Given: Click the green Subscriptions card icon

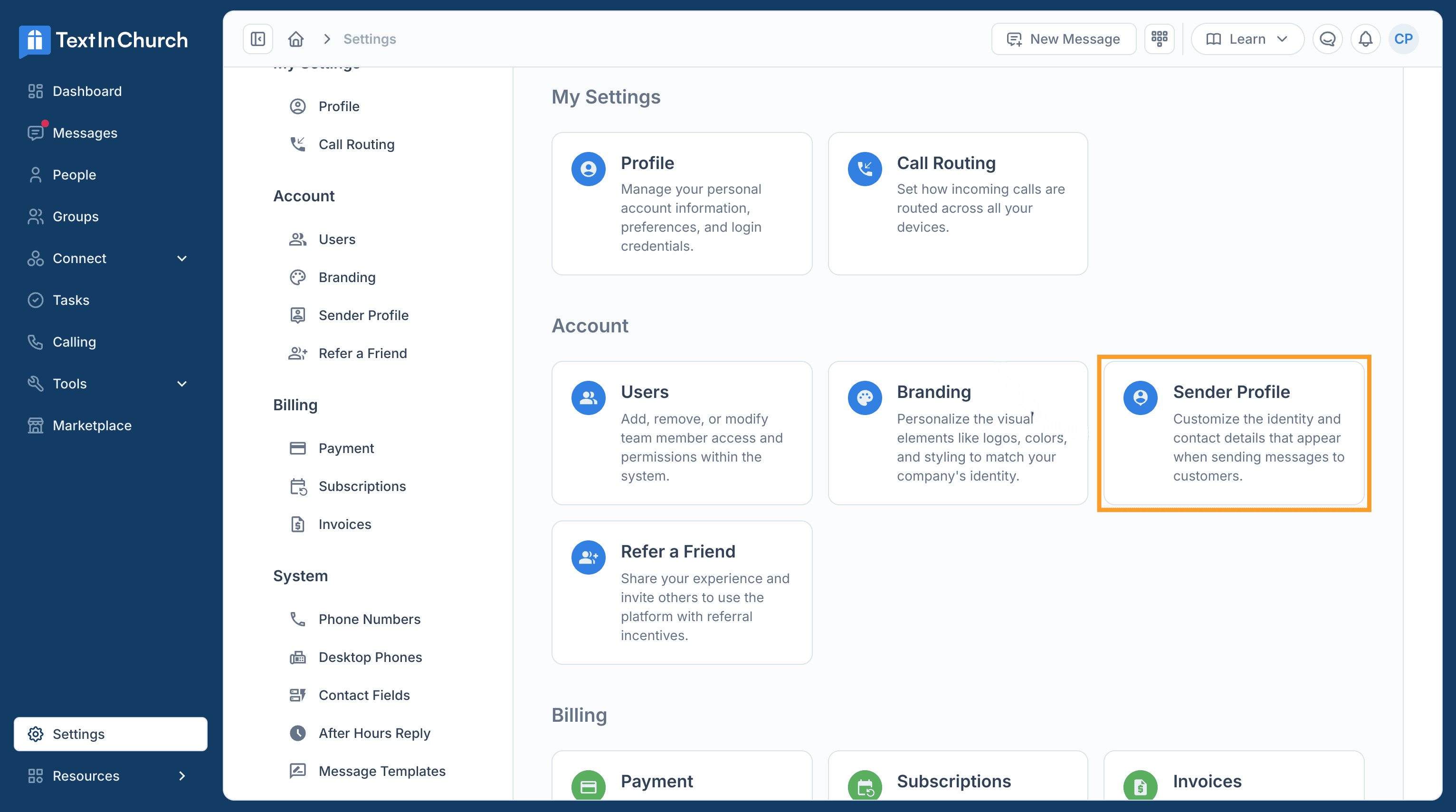Looking at the screenshot, I should [x=865, y=786].
